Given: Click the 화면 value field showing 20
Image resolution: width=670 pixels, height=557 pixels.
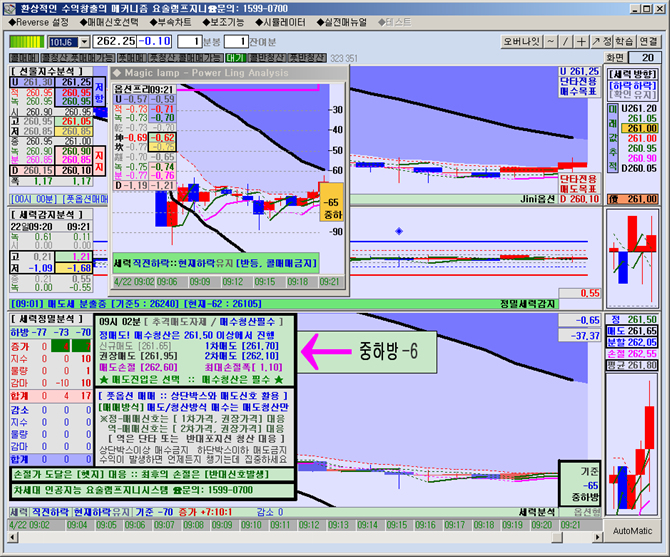Looking at the screenshot, I should point(644,58).
